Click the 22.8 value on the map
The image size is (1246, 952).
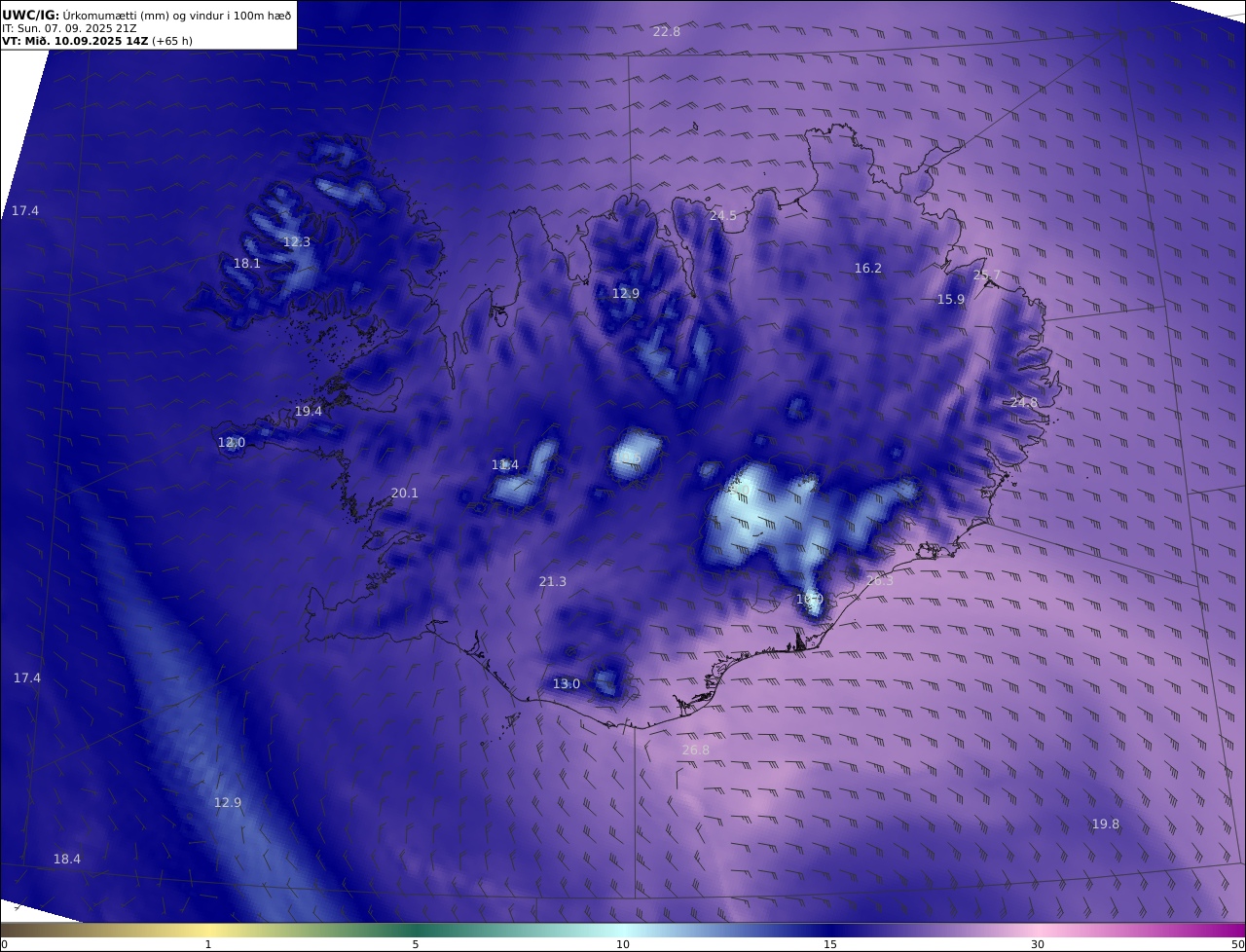coord(667,32)
